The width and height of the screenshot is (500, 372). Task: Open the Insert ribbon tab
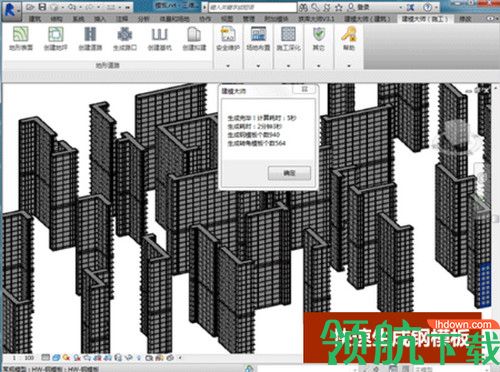tap(100, 19)
